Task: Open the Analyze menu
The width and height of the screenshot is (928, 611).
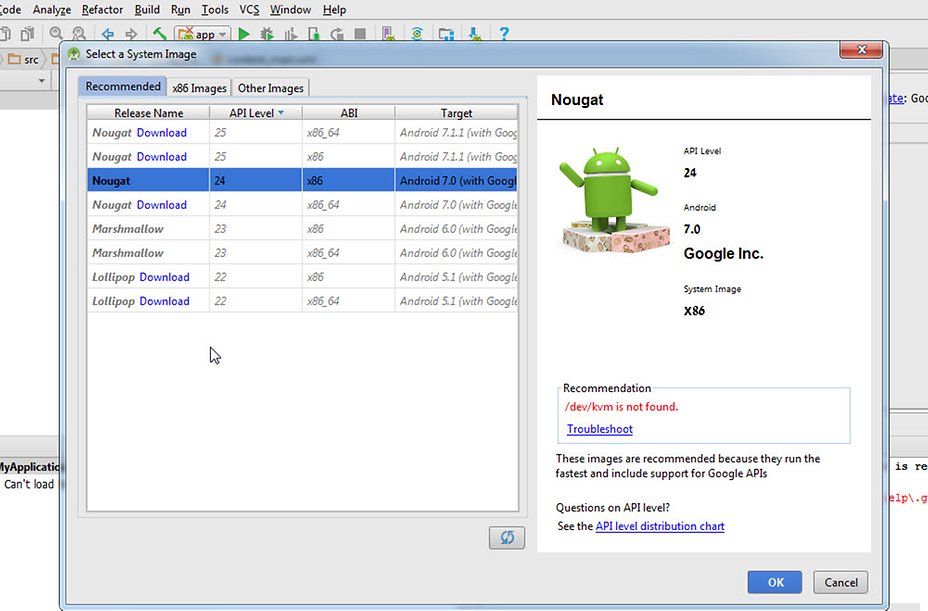Action: [x=51, y=9]
